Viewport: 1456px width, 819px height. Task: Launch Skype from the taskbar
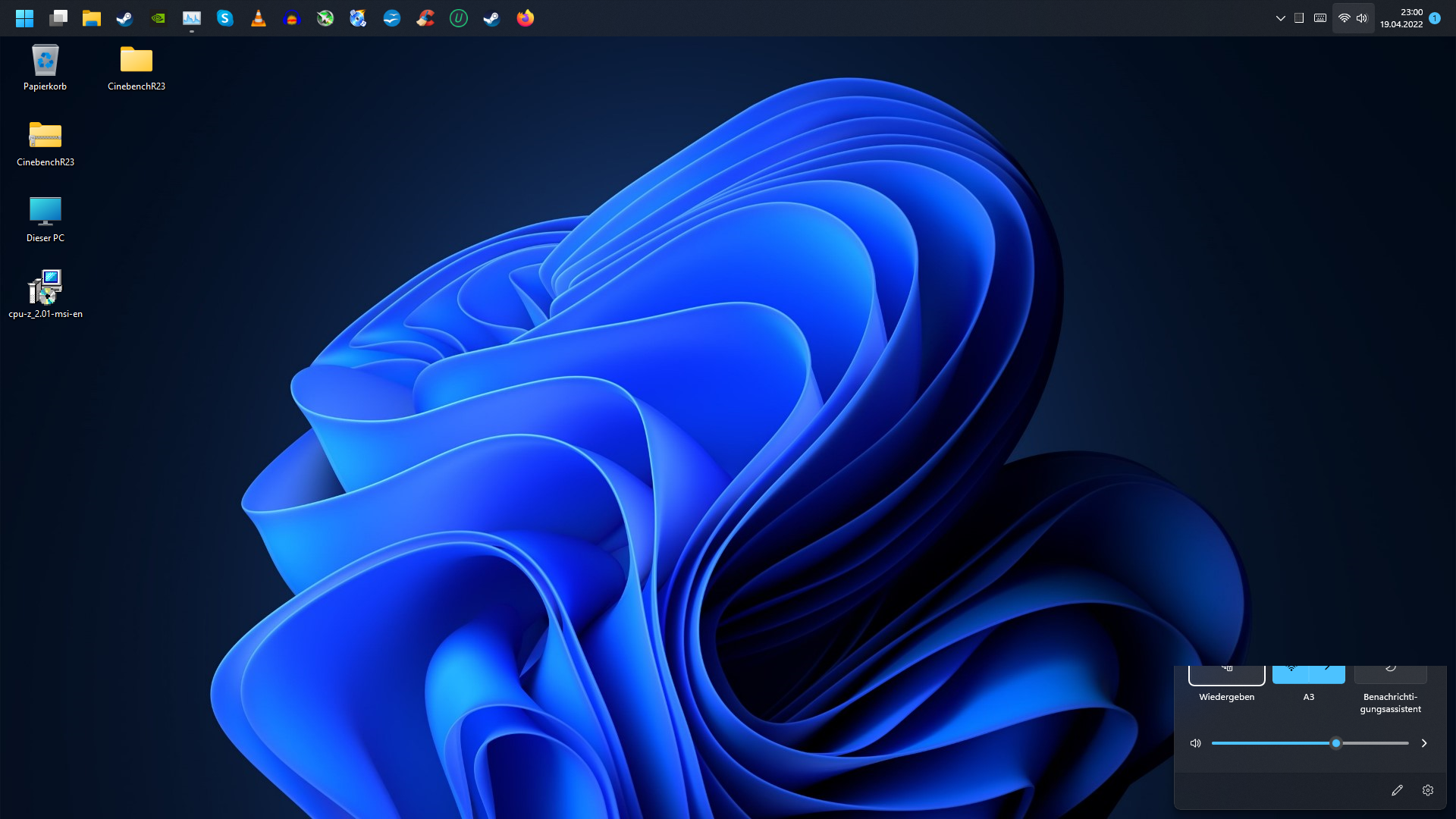coord(224,18)
